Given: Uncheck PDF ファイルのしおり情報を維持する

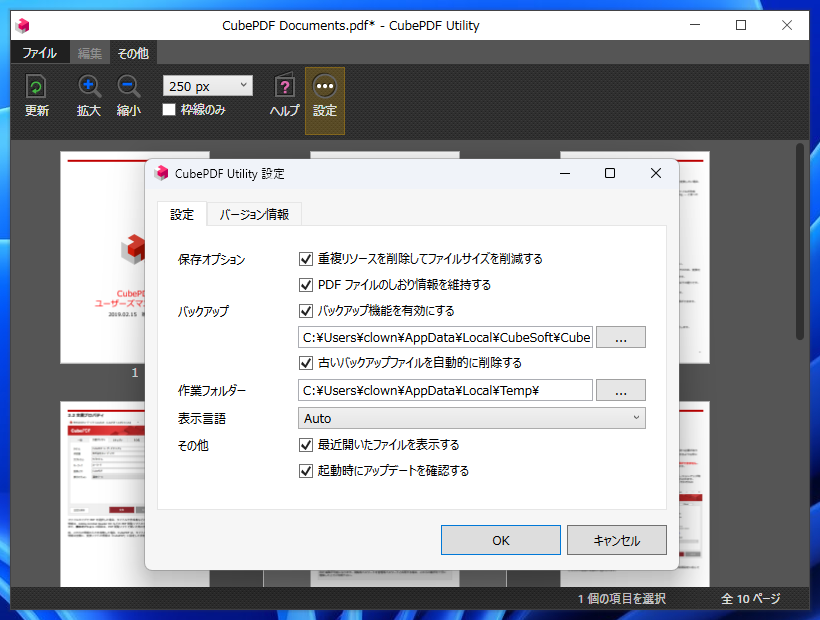Looking at the screenshot, I should click(306, 285).
